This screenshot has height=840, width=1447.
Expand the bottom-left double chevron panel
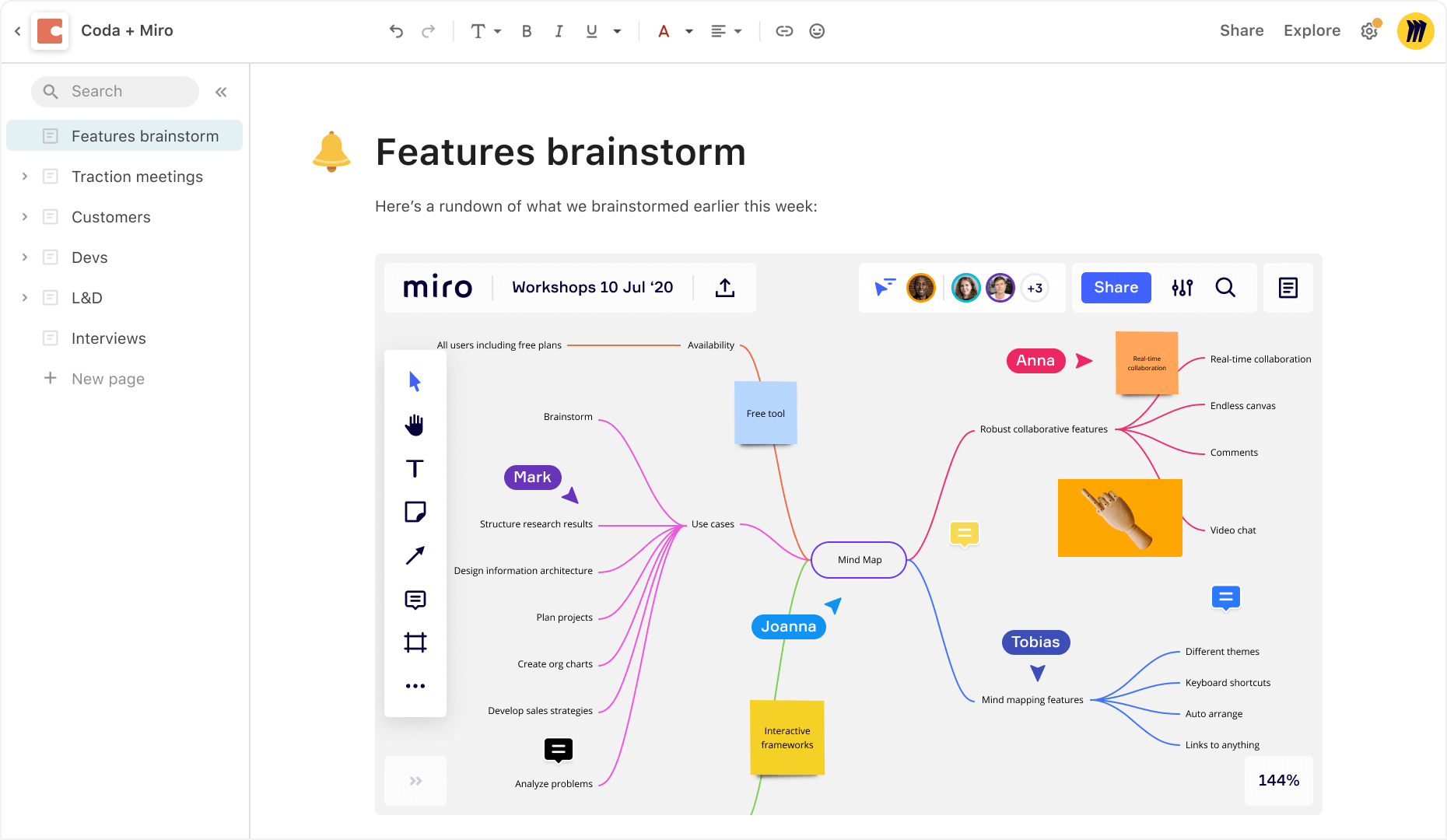pos(415,781)
